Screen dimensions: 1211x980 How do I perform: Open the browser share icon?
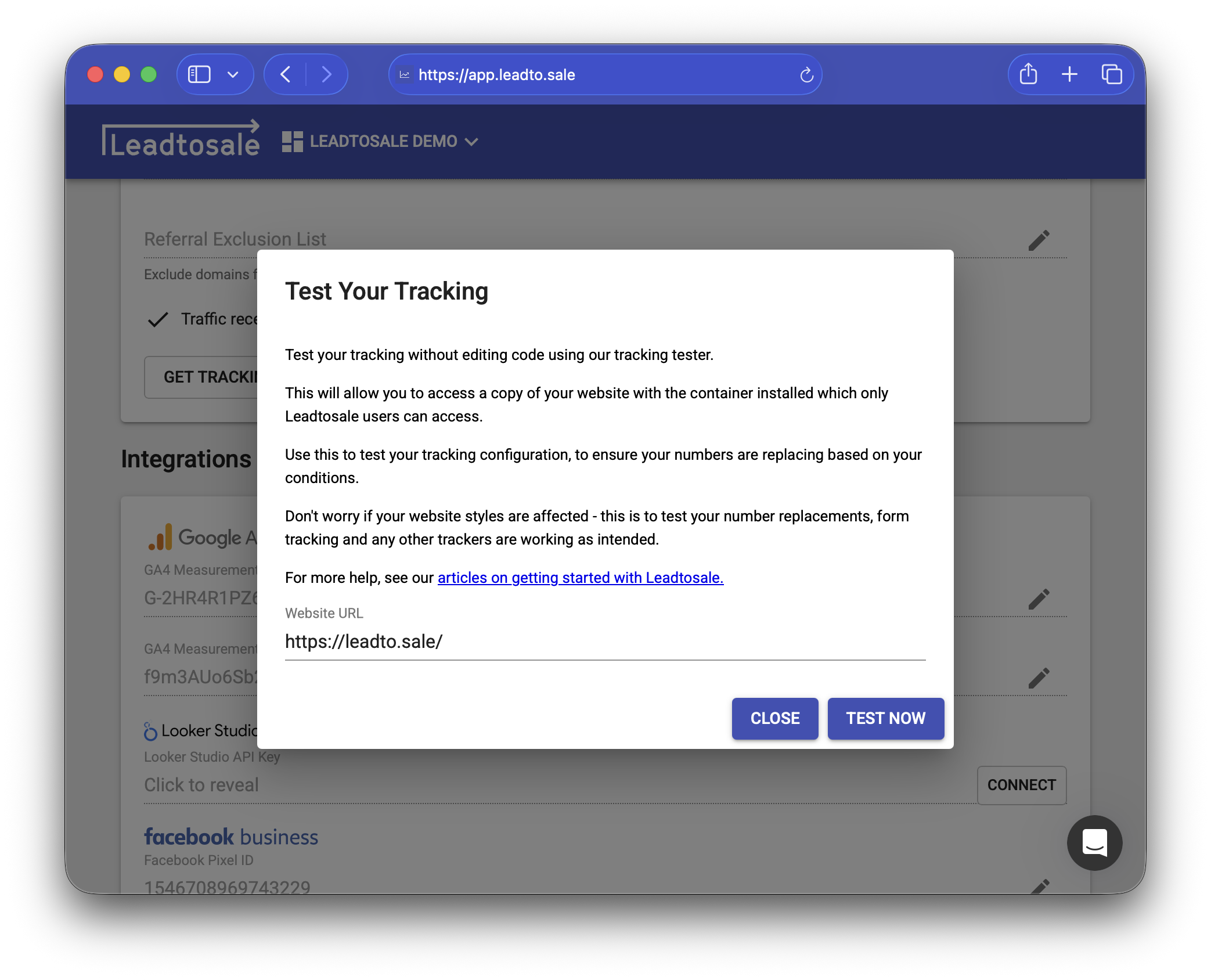pos(1028,74)
